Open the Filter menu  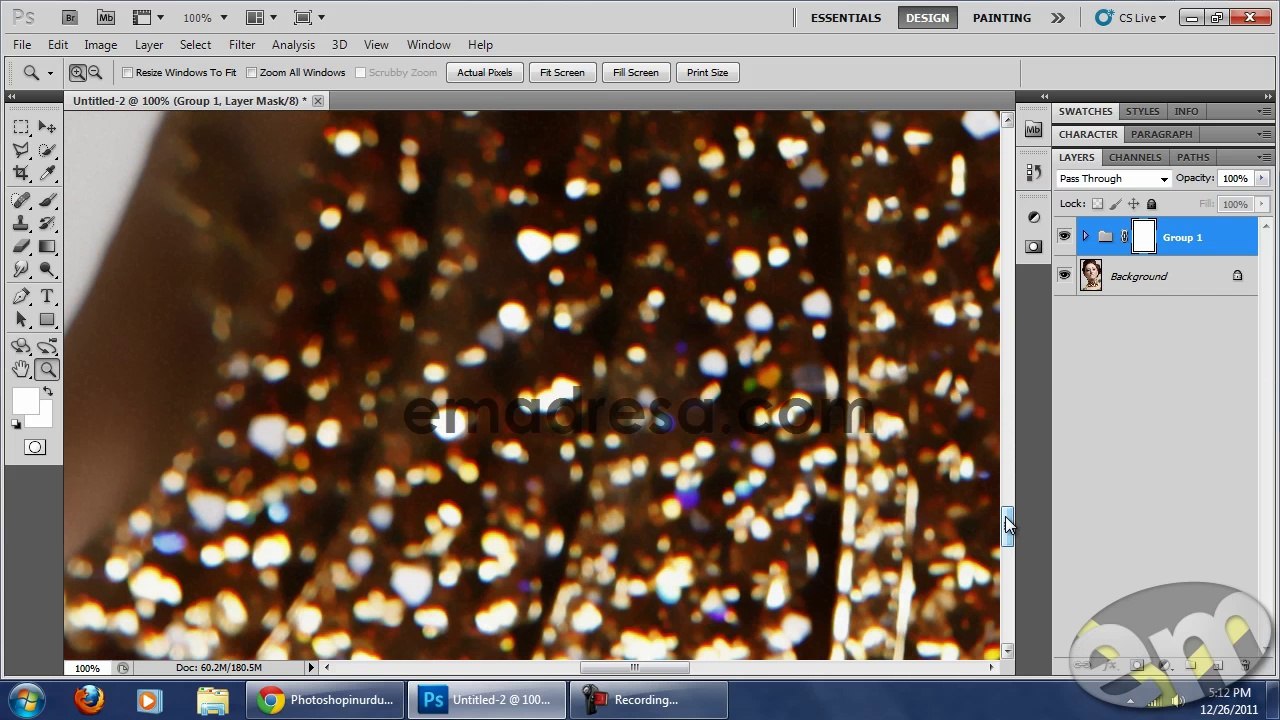242,45
